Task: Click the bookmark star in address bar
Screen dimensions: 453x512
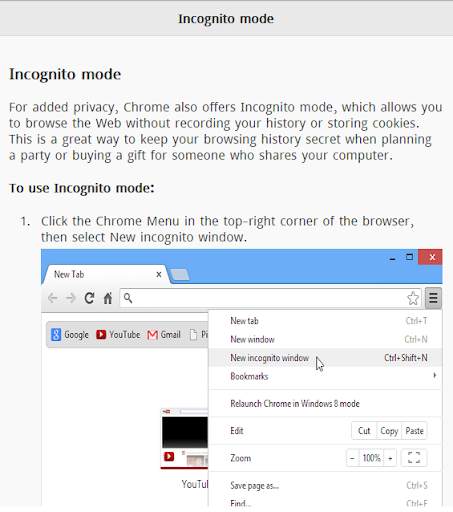Action: pyautogui.click(x=413, y=298)
